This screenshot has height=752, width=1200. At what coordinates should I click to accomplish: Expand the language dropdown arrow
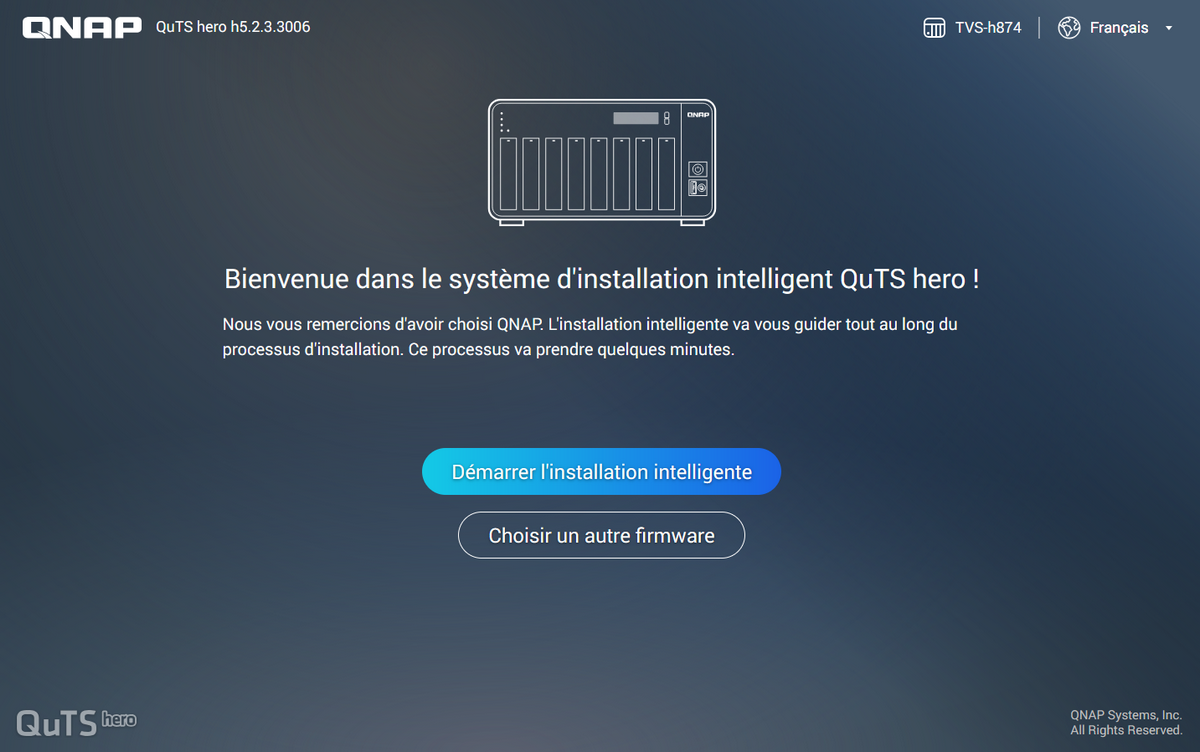pyautogui.click(x=1168, y=28)
